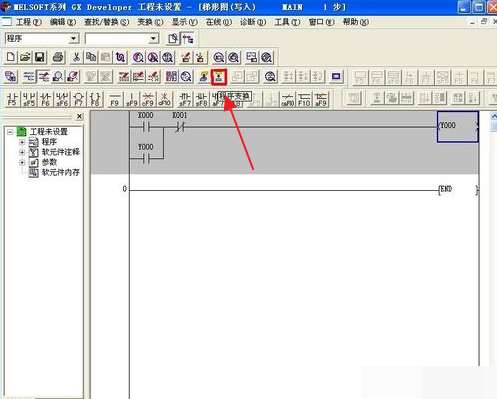Insert output coil F7
The width and height of the screenshot is (497, 399).
(78, 99)
